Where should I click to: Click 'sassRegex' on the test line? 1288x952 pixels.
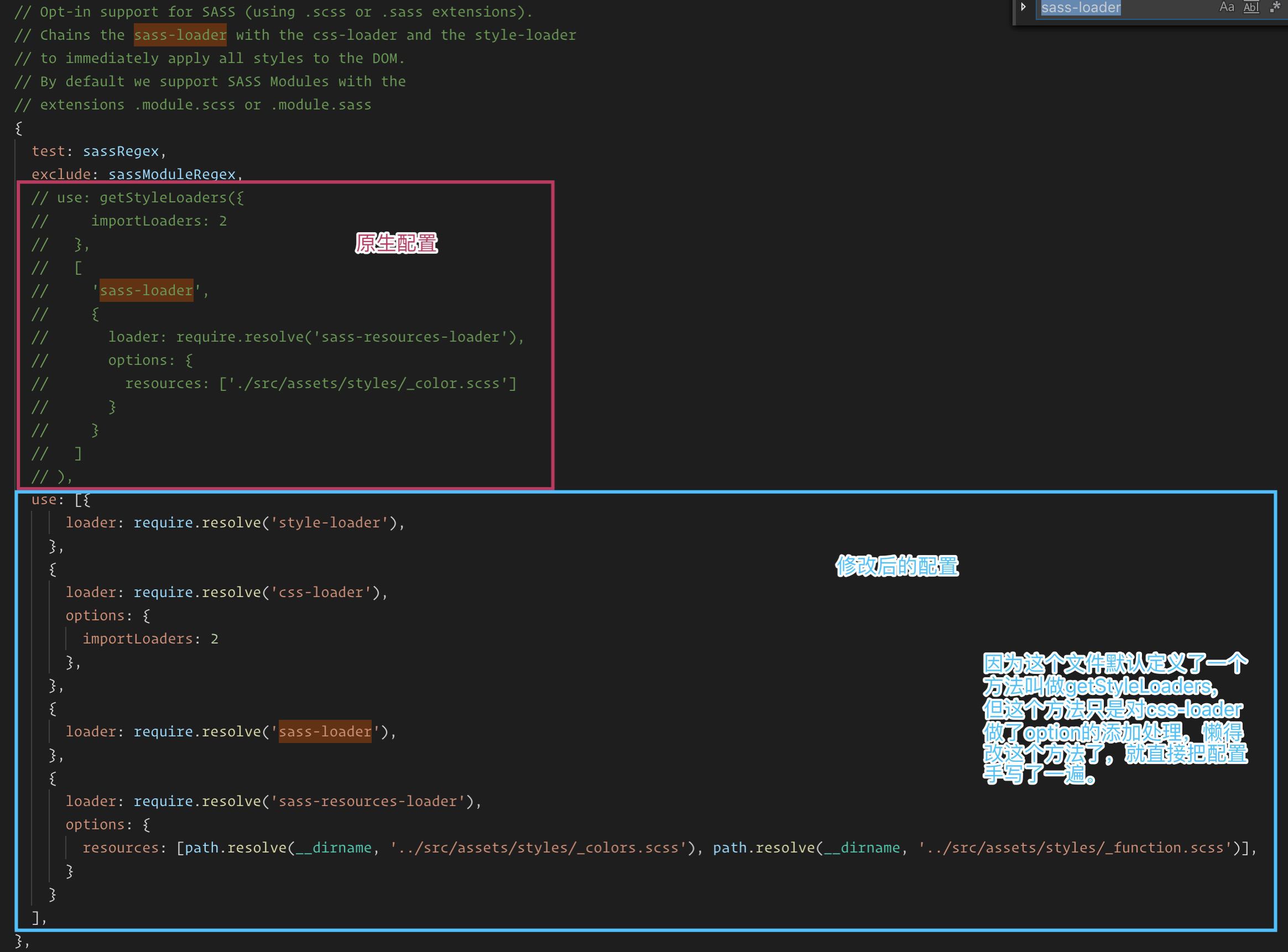(121, 151)
